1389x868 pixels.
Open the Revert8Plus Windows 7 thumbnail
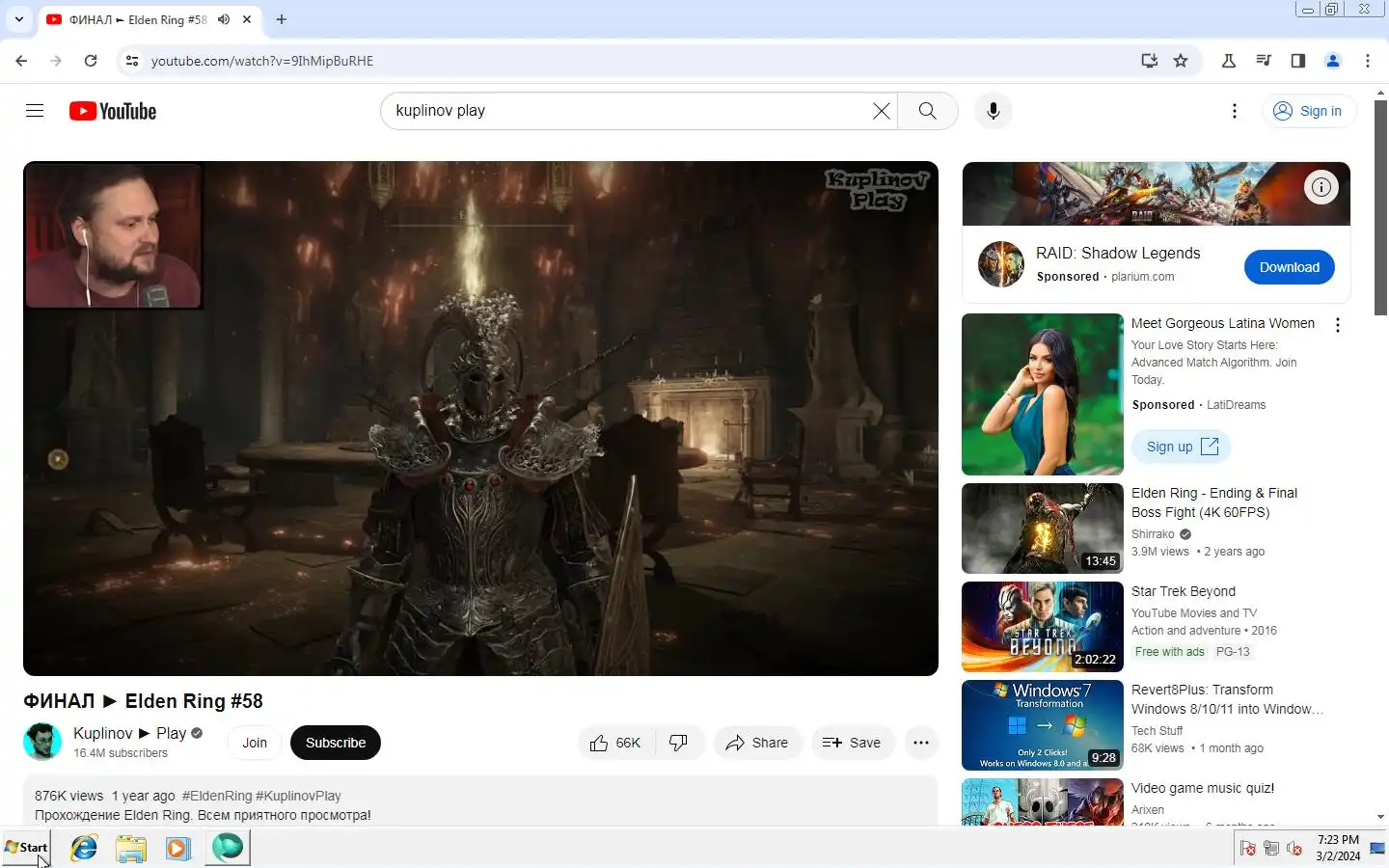click(x=1043, y=725)
